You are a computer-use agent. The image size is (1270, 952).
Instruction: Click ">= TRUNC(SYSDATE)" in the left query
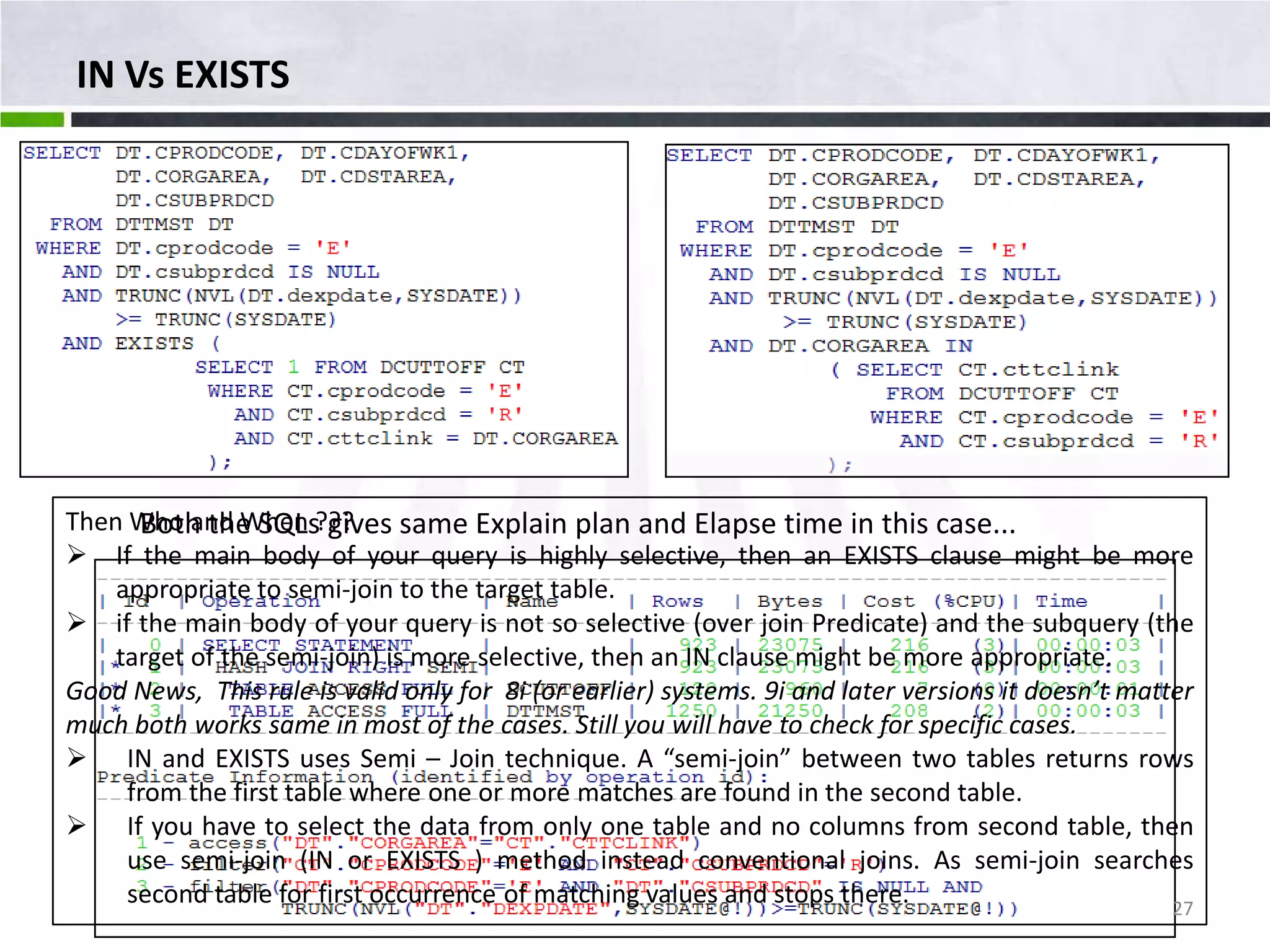[x=226, y=320]
